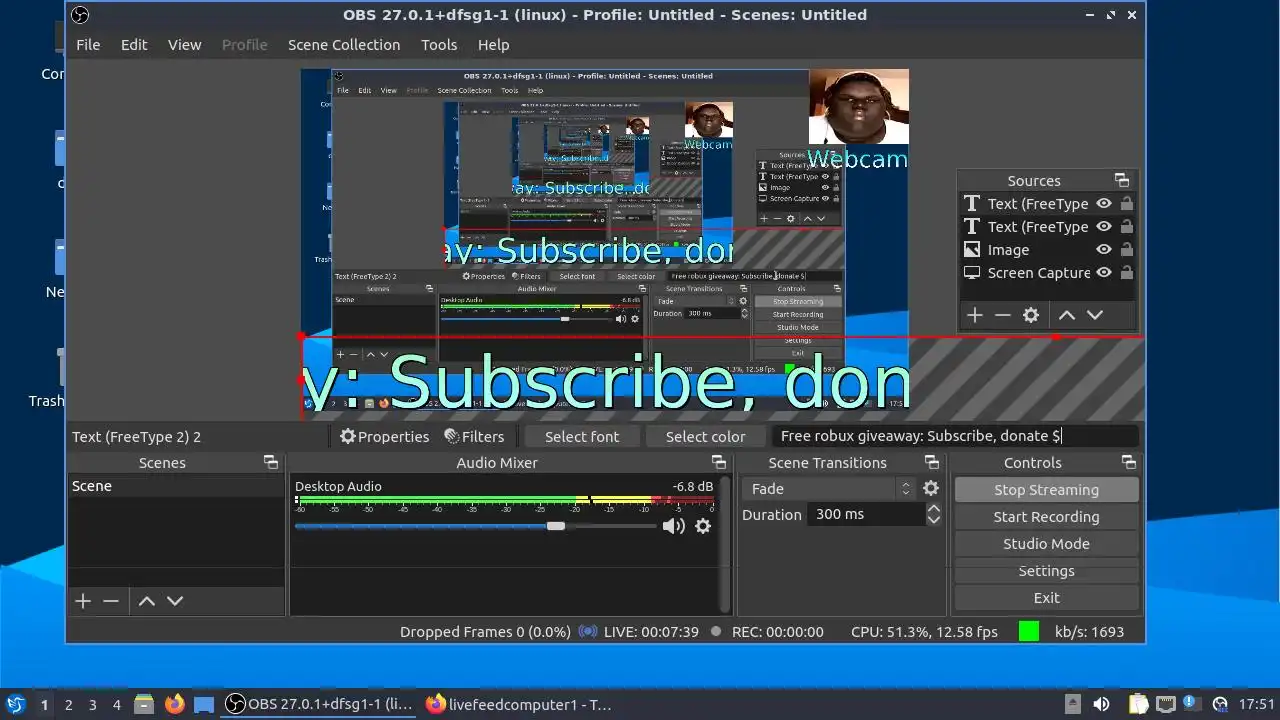Click the Select font button

tap(582, 436)
